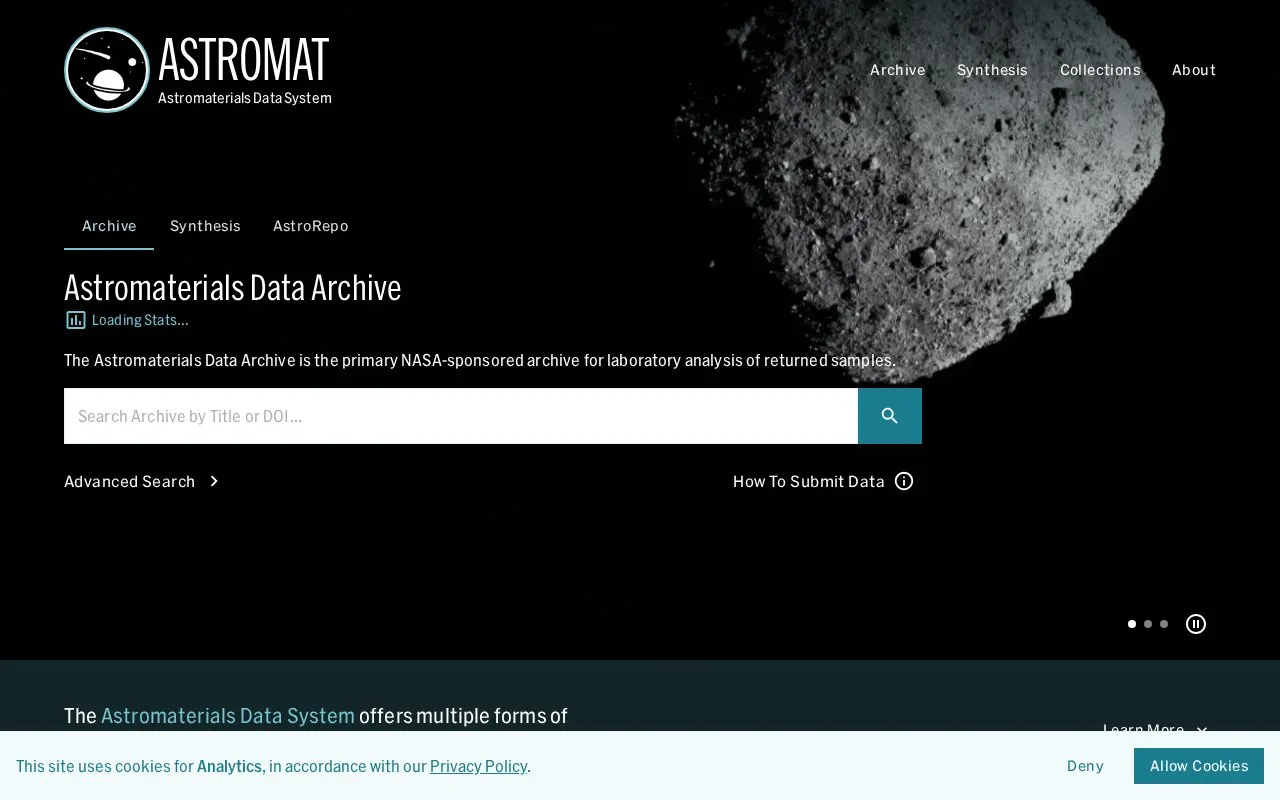
Task: Click the Allow Cookies button
Action: click(1199, 766)
